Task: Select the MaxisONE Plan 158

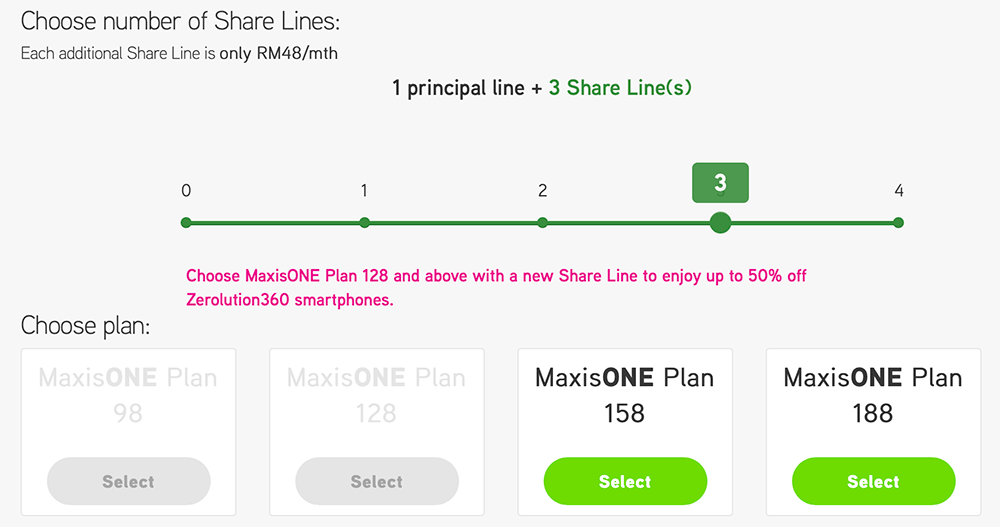Action: pos(625,482)
